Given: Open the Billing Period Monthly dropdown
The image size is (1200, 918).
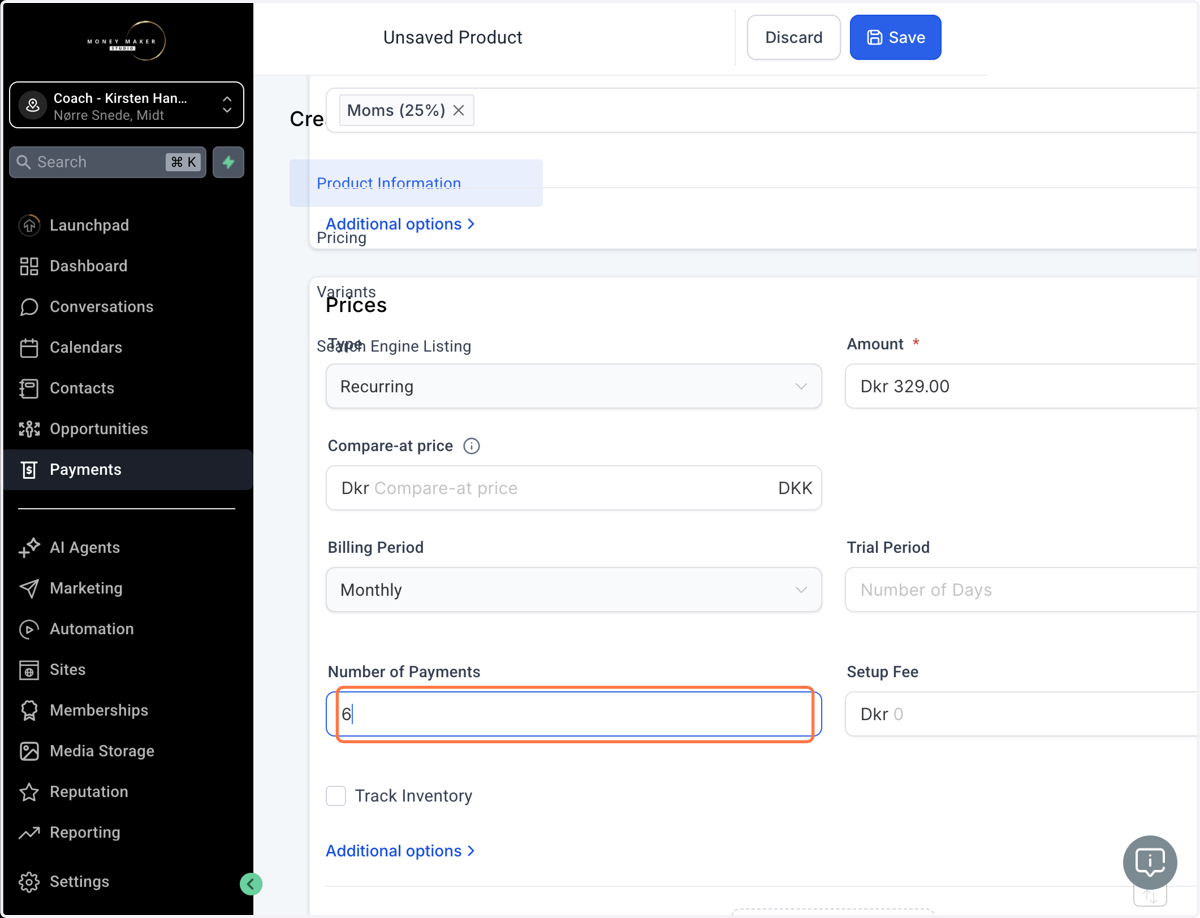Looking at the screenshot, I should (574, 590).
